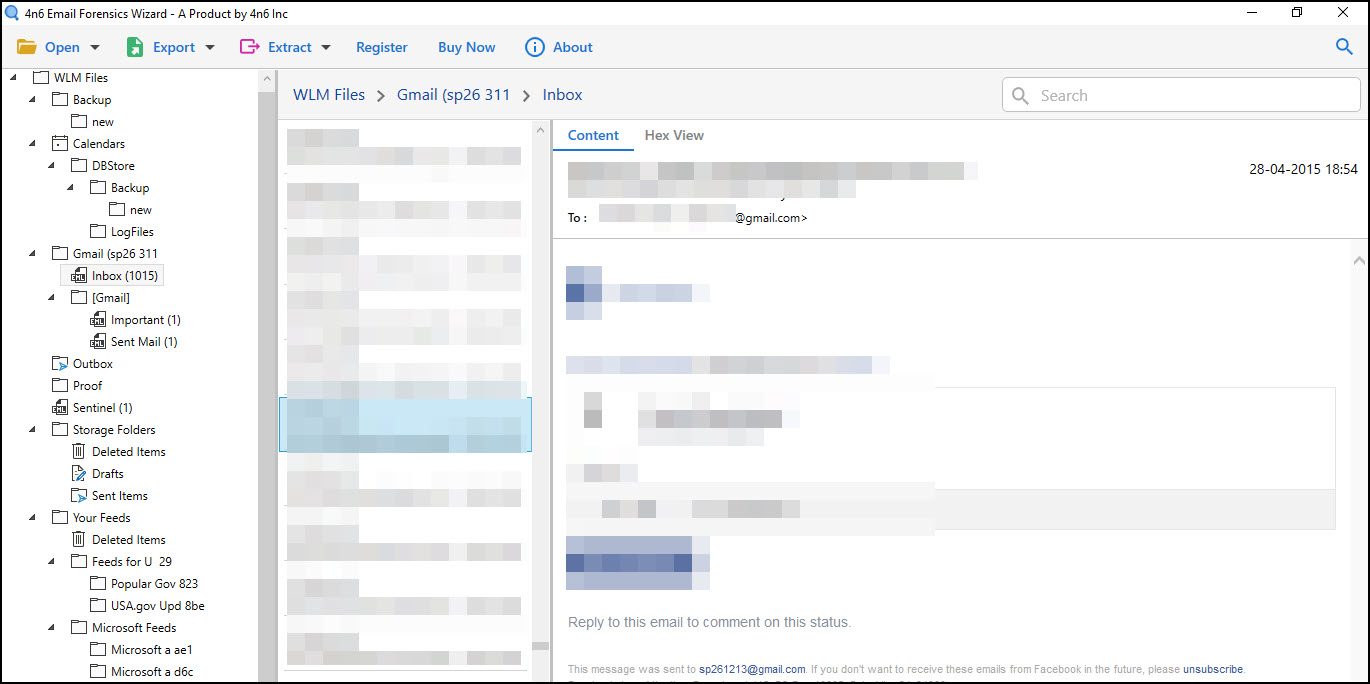
Task: Open the dropdown arrow next to Open
Action: 95,47
